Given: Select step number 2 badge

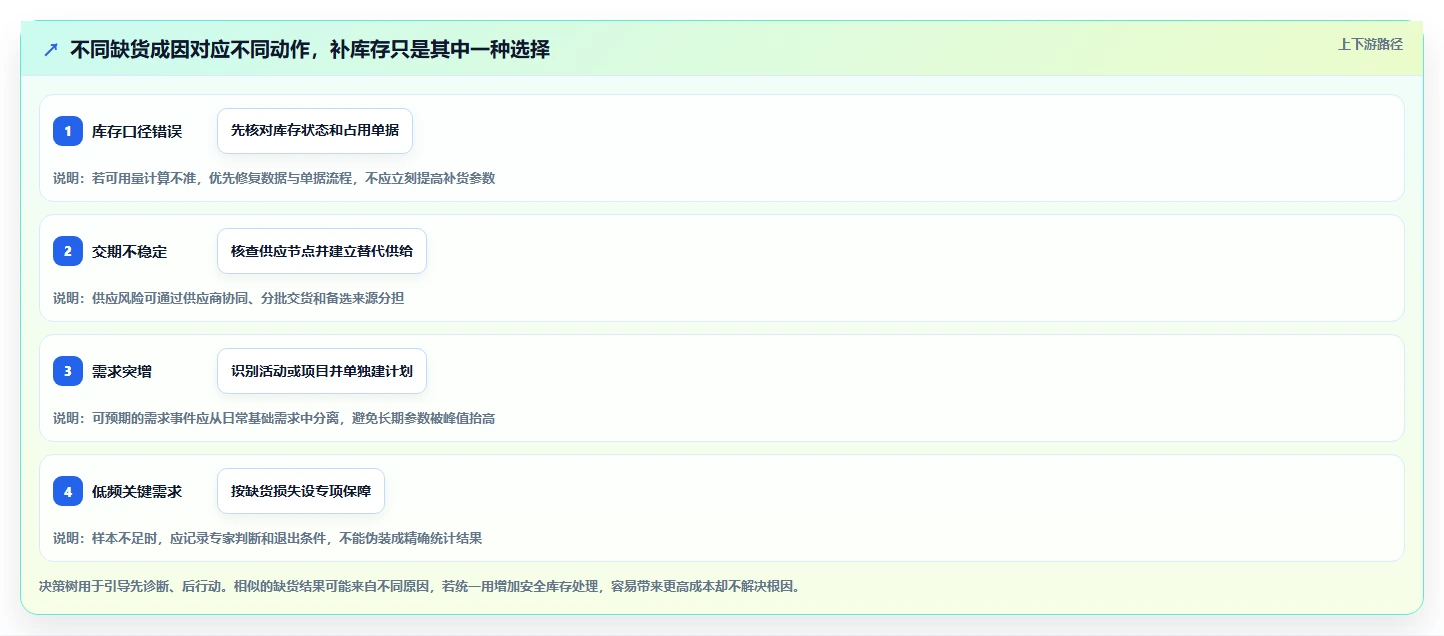Looking at the screenshot, I should pos(68,251).
